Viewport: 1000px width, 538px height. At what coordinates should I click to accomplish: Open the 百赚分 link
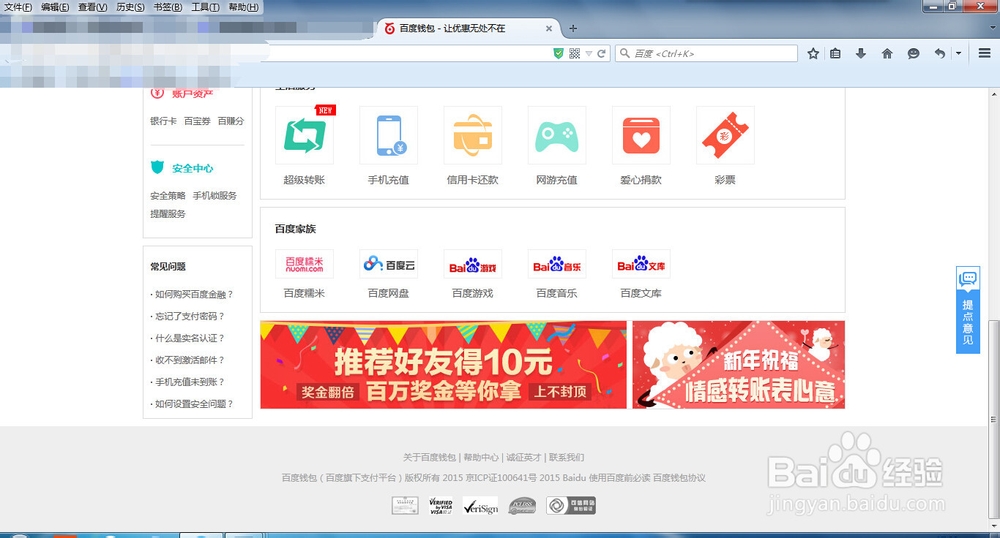(231, 120)
